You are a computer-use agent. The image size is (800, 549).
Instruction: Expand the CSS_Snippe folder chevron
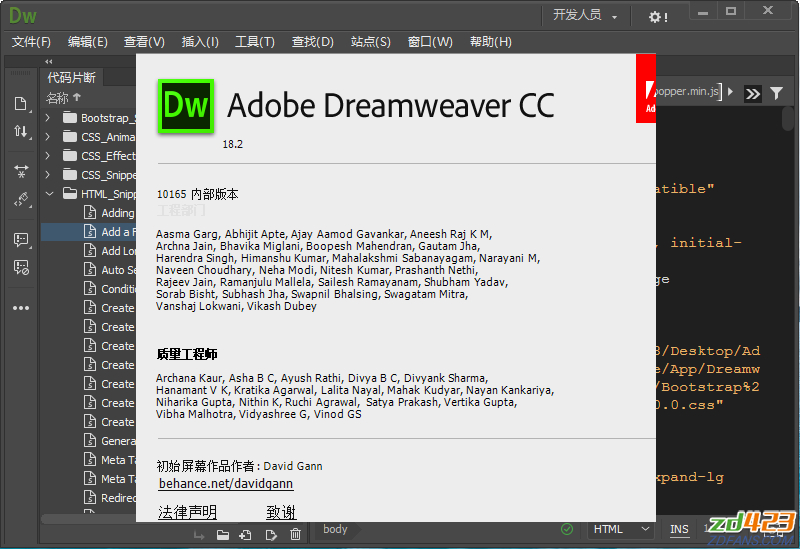pos(48,175)
